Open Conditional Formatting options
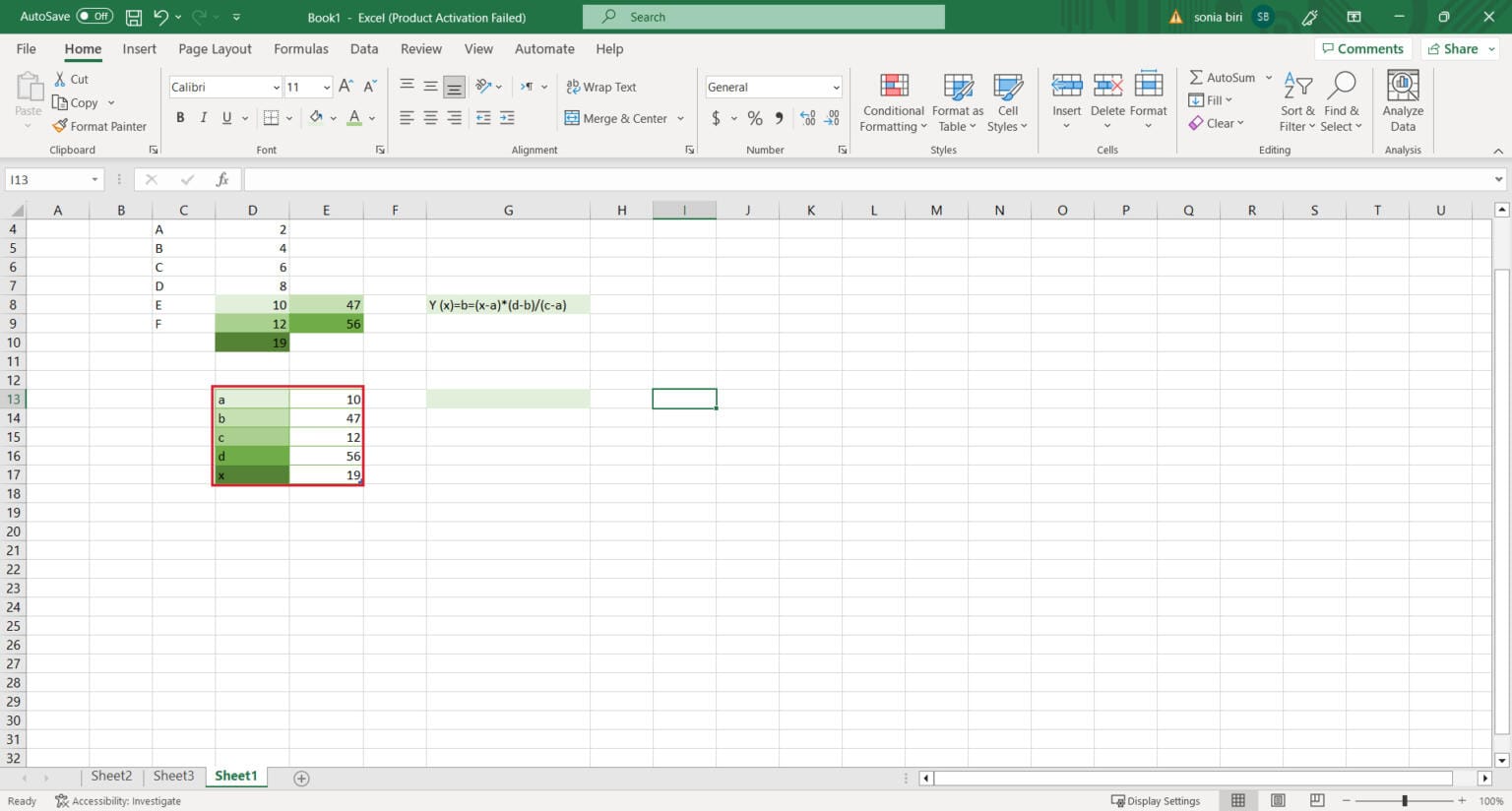Viewport: 1512px width, 811px height. coord(892,101)
